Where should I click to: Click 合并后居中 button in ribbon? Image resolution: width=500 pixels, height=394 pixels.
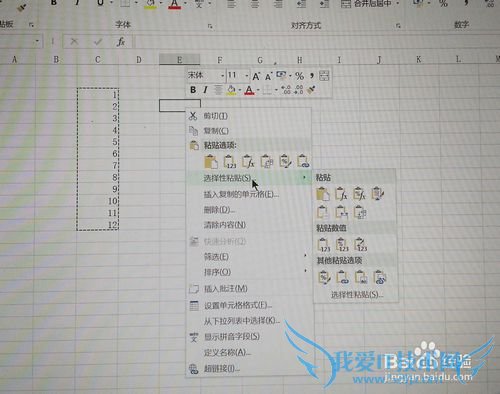[x=366, y=4]
